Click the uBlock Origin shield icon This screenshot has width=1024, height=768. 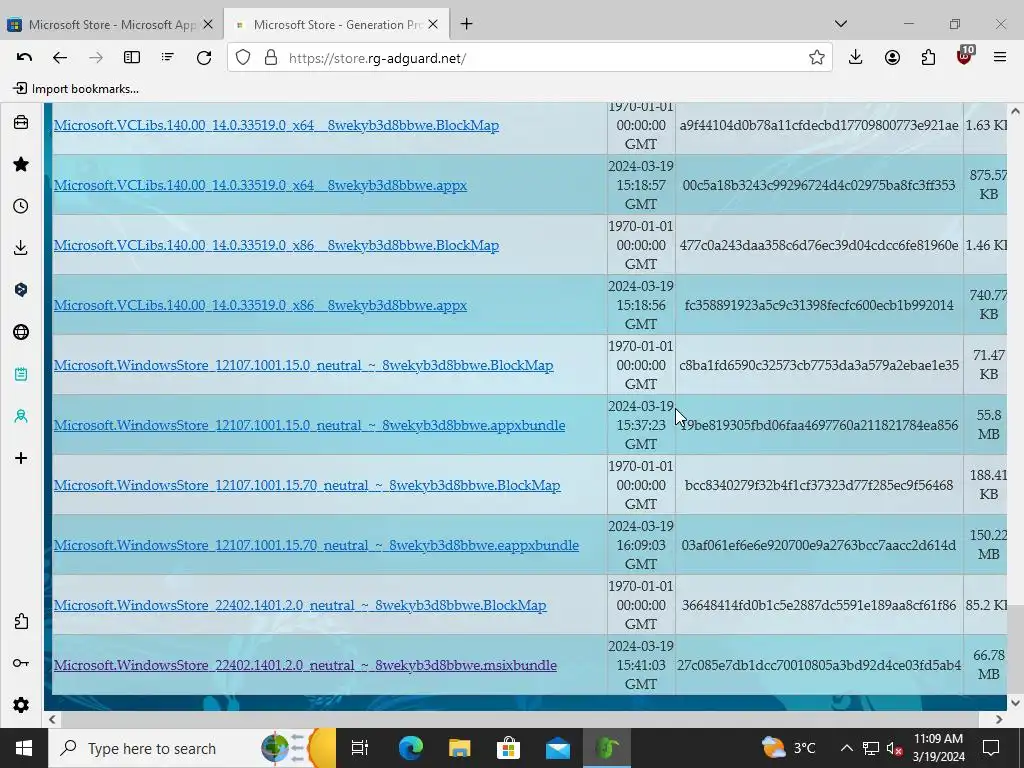[x=965, y=56]
